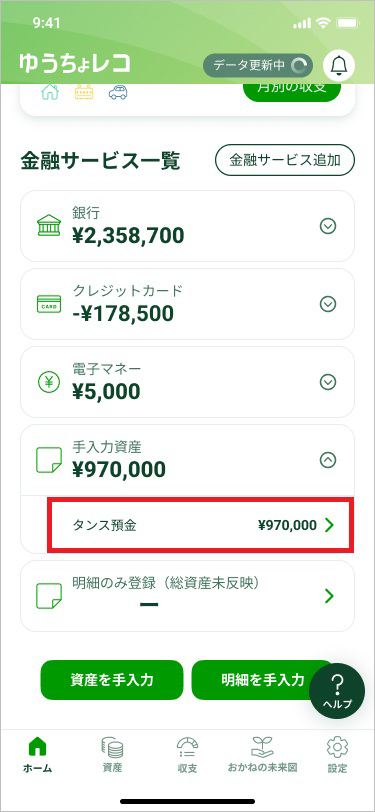
Task: Open the タンス預金 ¥970,000 entry
Action: (x=200, y=525)
